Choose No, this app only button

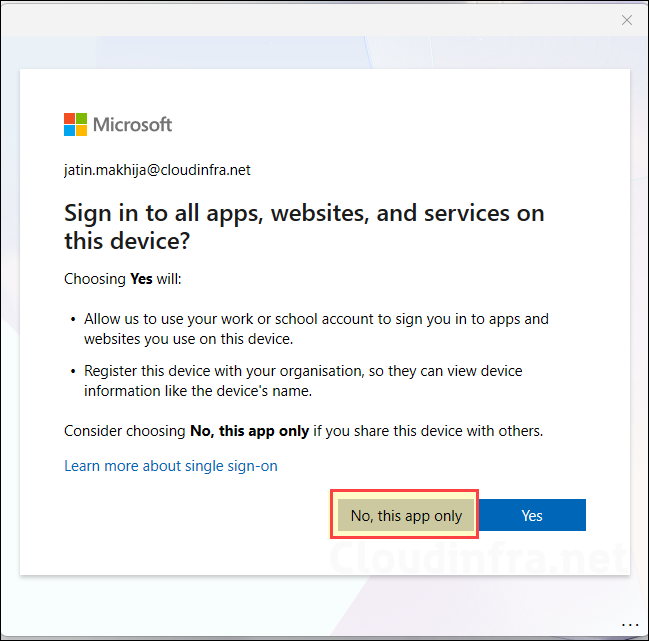[406, 516]
